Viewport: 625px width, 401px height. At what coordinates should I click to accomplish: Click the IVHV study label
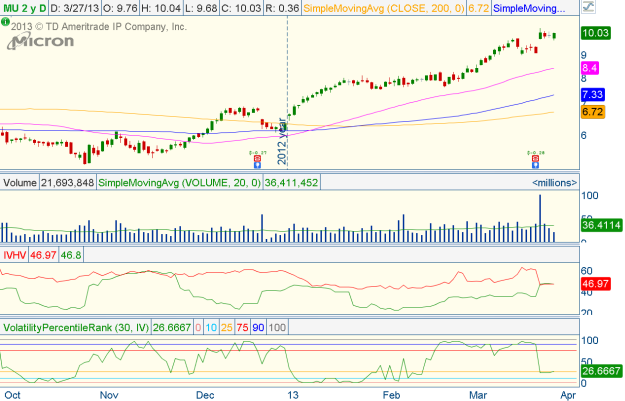click(x=16, y=256)
